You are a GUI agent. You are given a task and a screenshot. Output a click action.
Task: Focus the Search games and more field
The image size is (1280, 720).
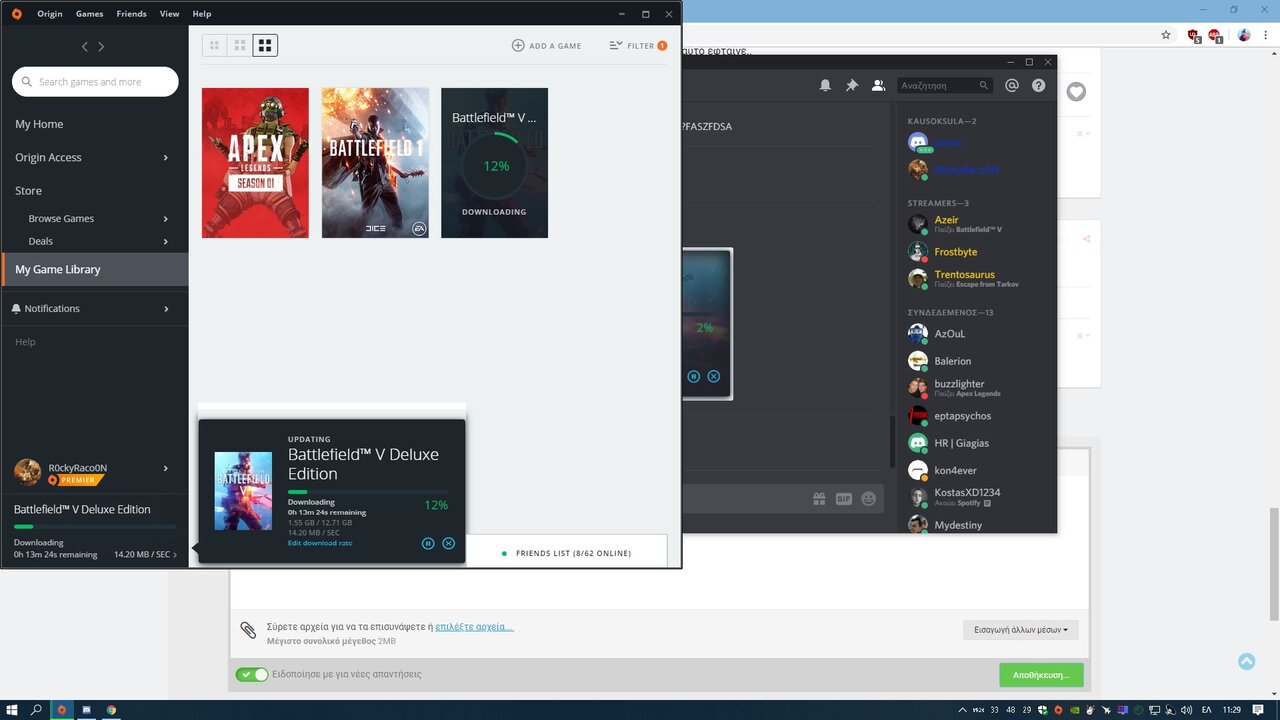95,82
